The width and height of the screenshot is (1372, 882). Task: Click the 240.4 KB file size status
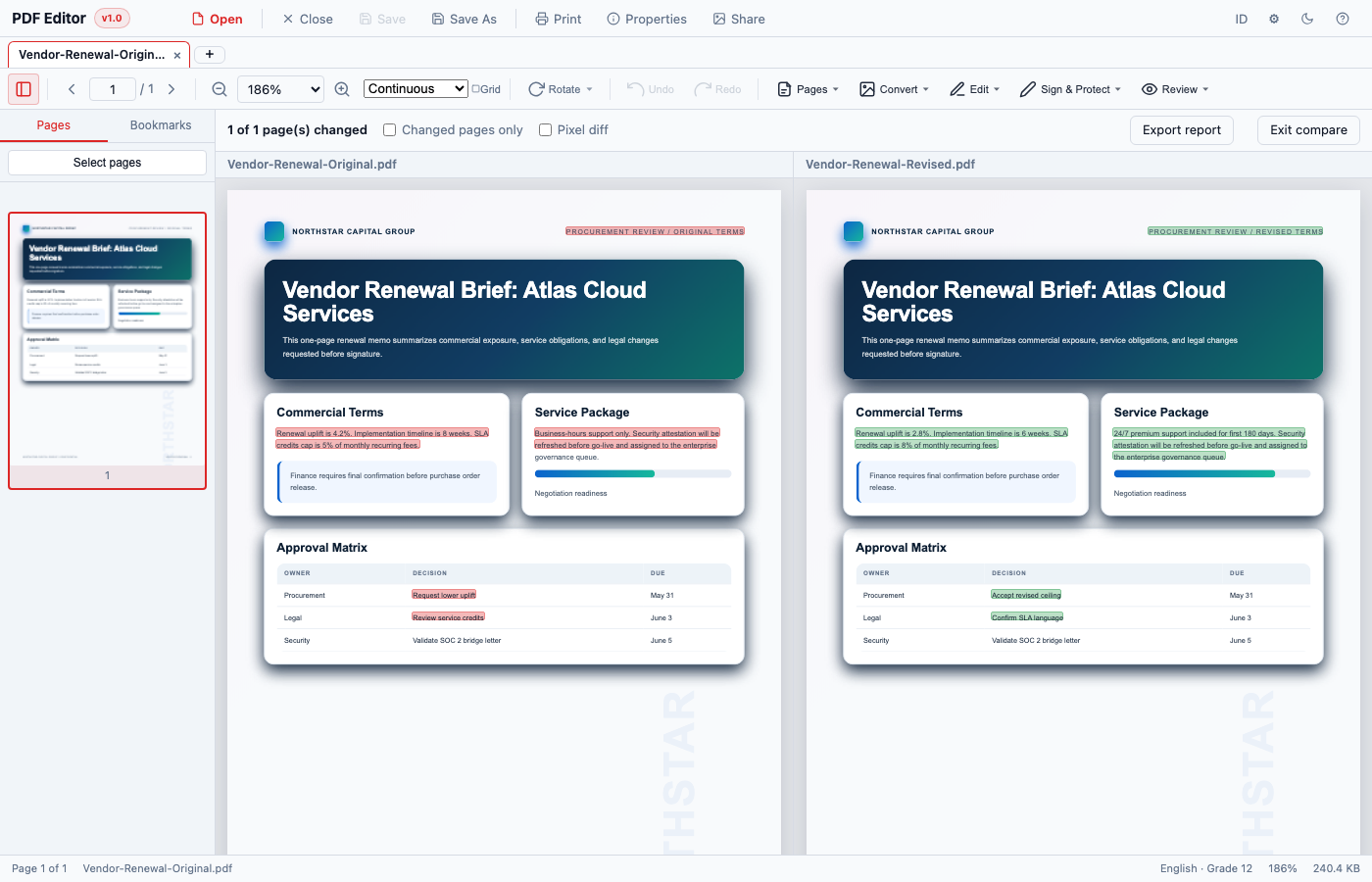pos(1337,868)
